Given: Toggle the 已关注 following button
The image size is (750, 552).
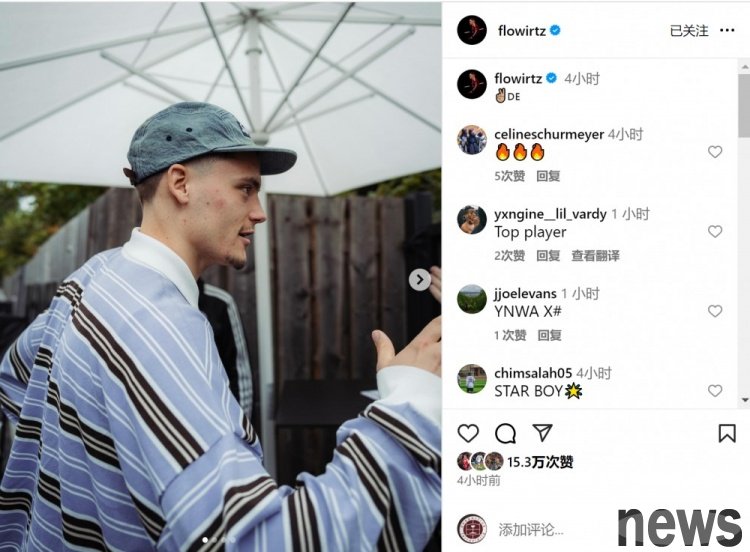Looking at the screenshot, I should coord(689,31).
